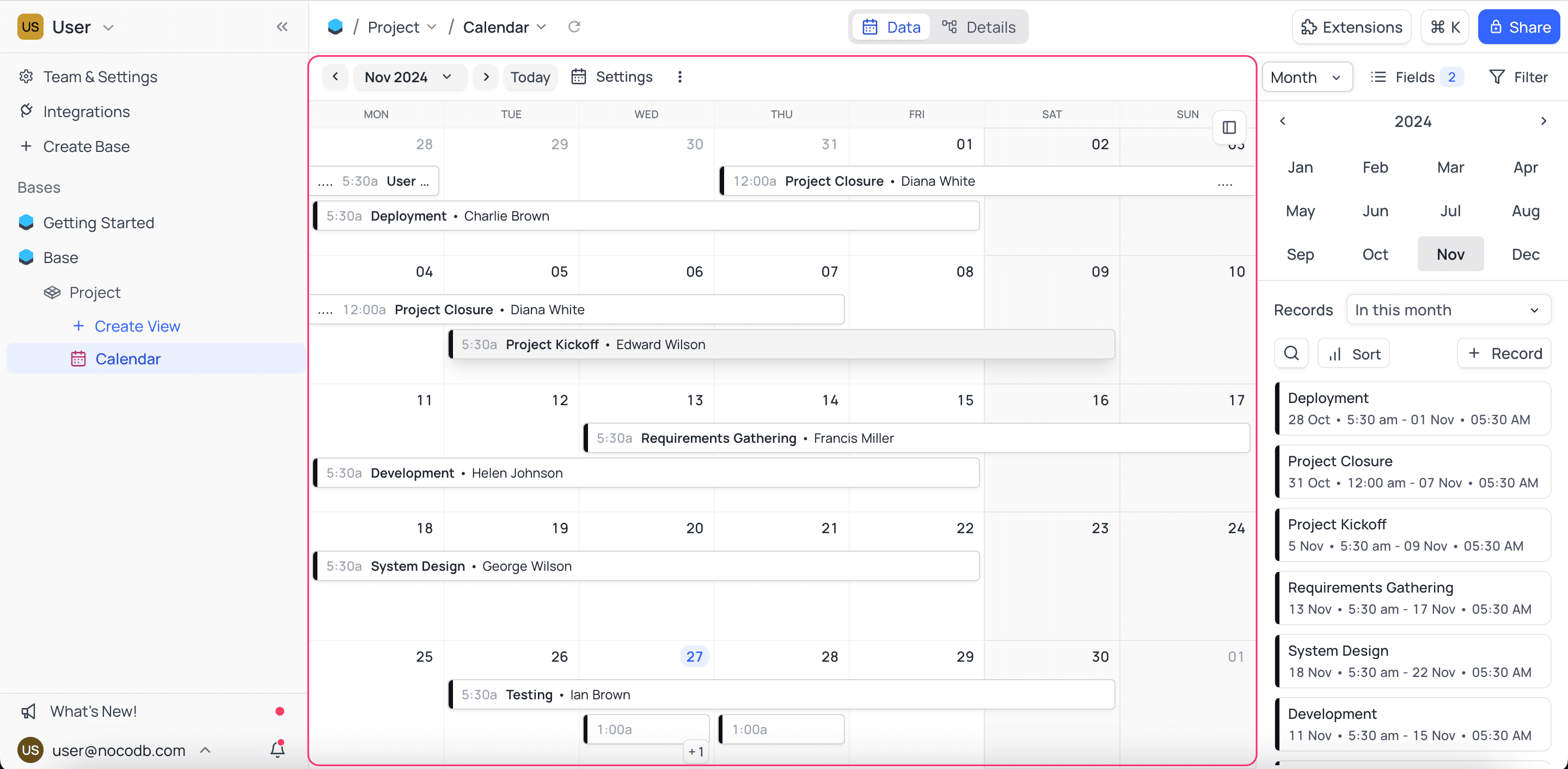This screenshot has width=1568, height=769.
Task: Switch to the Data tab
Action: 892,27
